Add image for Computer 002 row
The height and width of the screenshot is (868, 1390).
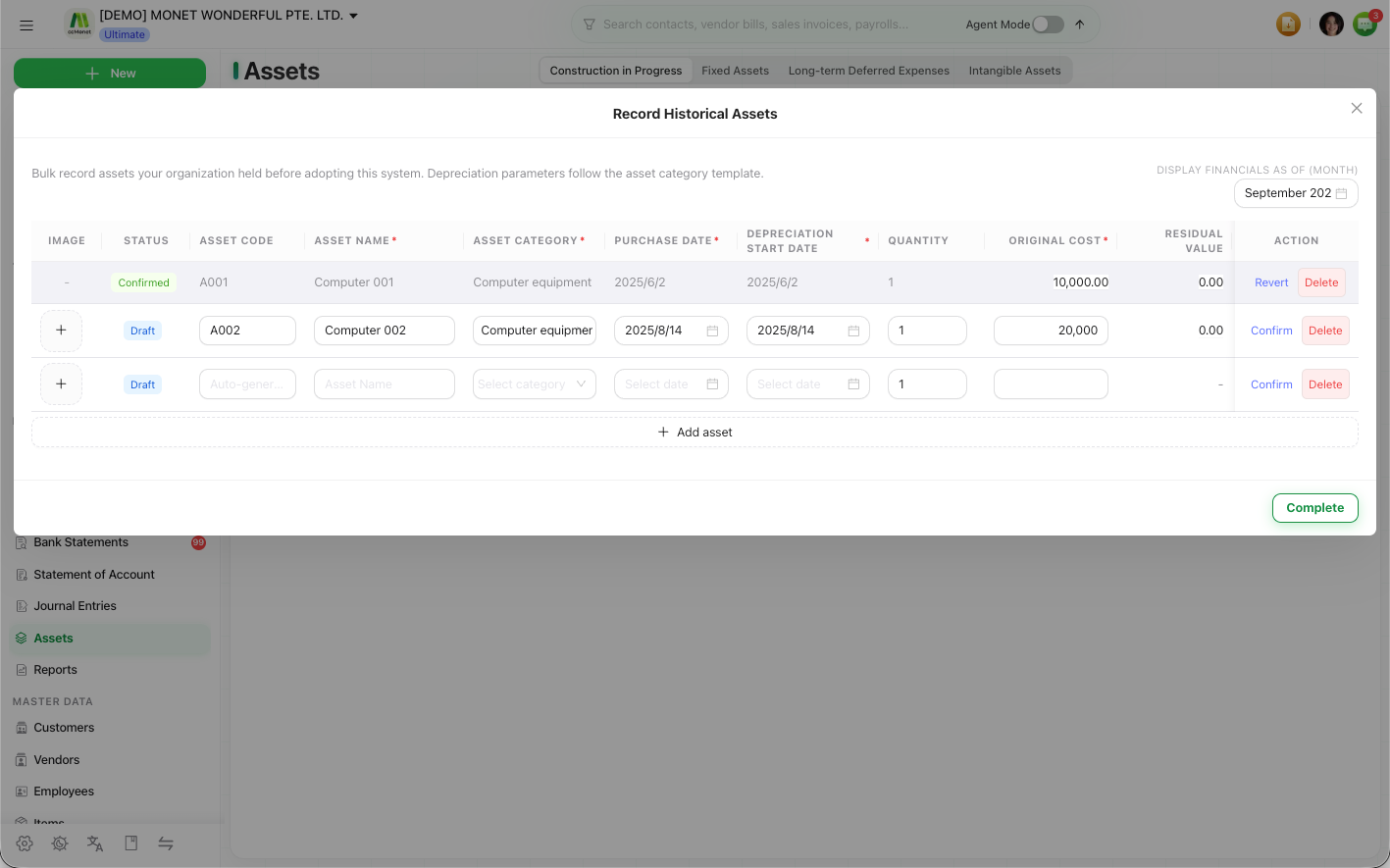(61, 331)
